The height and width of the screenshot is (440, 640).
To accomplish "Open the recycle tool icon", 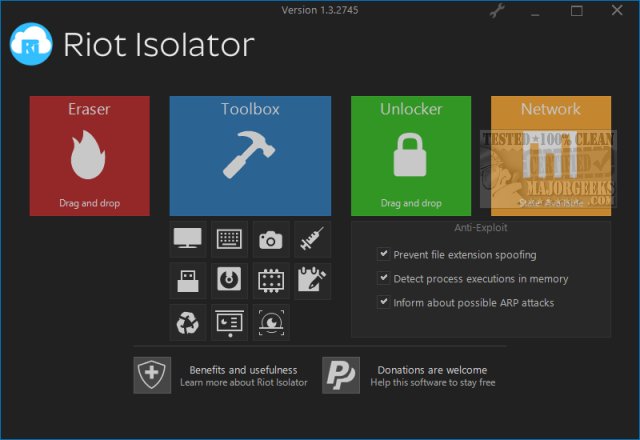I will point(188,322).
